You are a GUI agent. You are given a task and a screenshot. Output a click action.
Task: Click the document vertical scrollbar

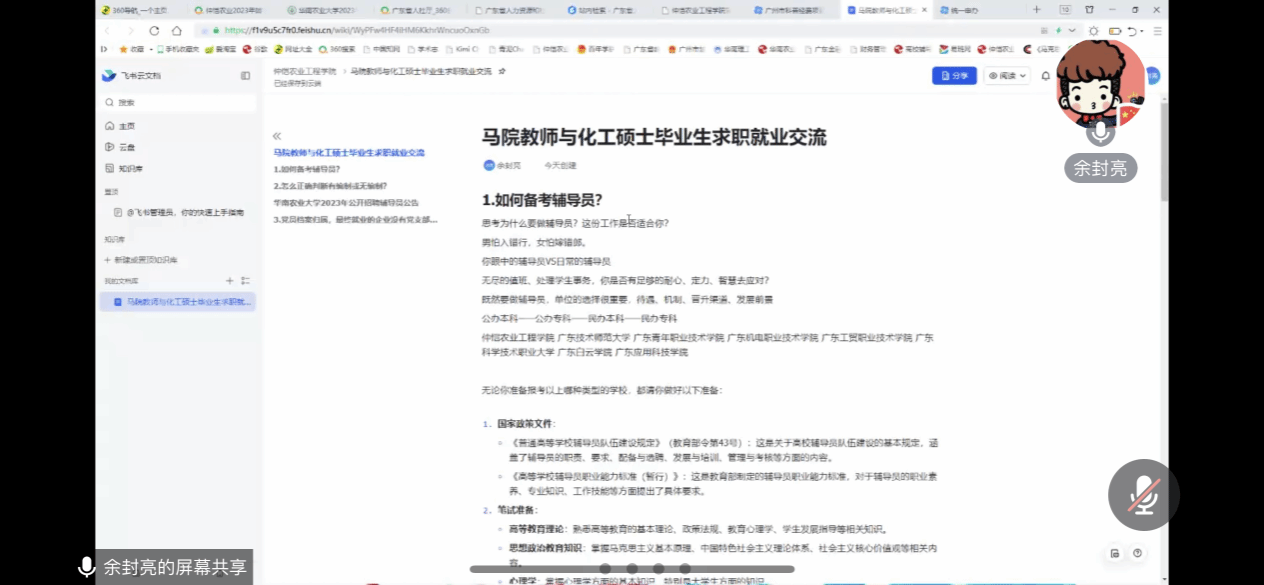(x=1163, y=150)
